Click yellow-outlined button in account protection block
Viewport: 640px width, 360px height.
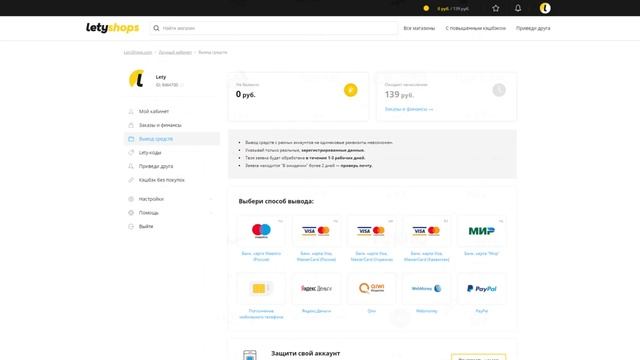coord(478,357)
